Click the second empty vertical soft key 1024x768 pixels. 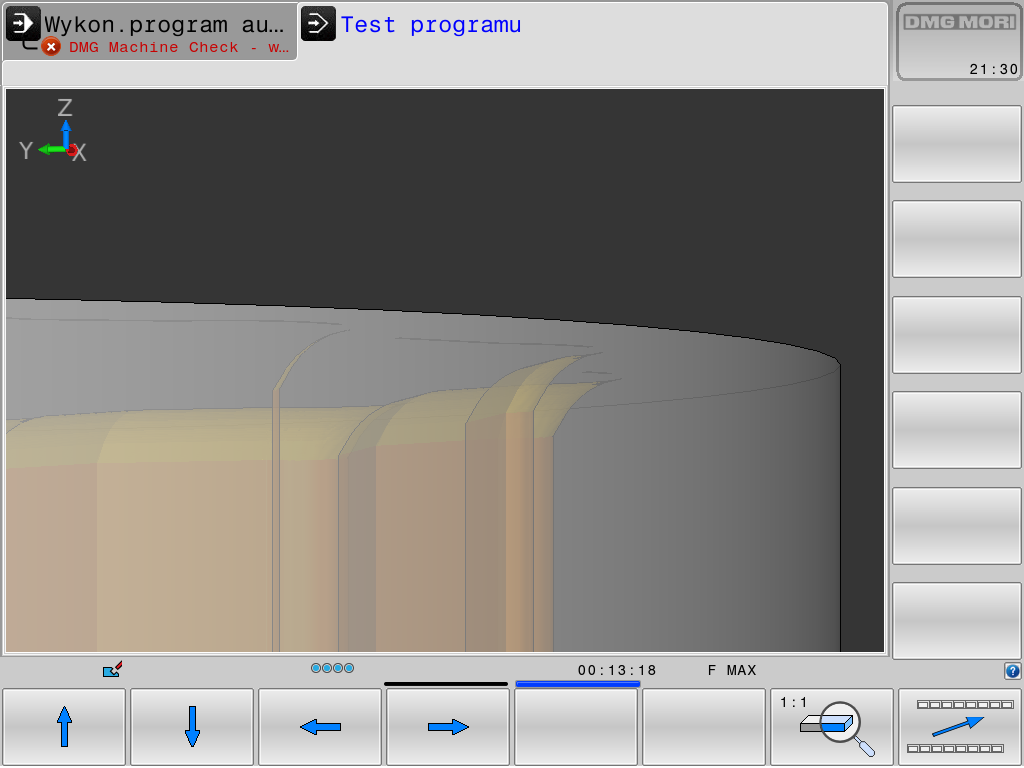click(957, 239)
